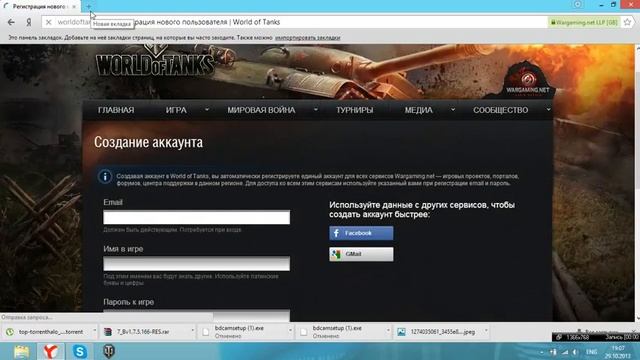Open the taskbar clock and date

click(618, 352)
